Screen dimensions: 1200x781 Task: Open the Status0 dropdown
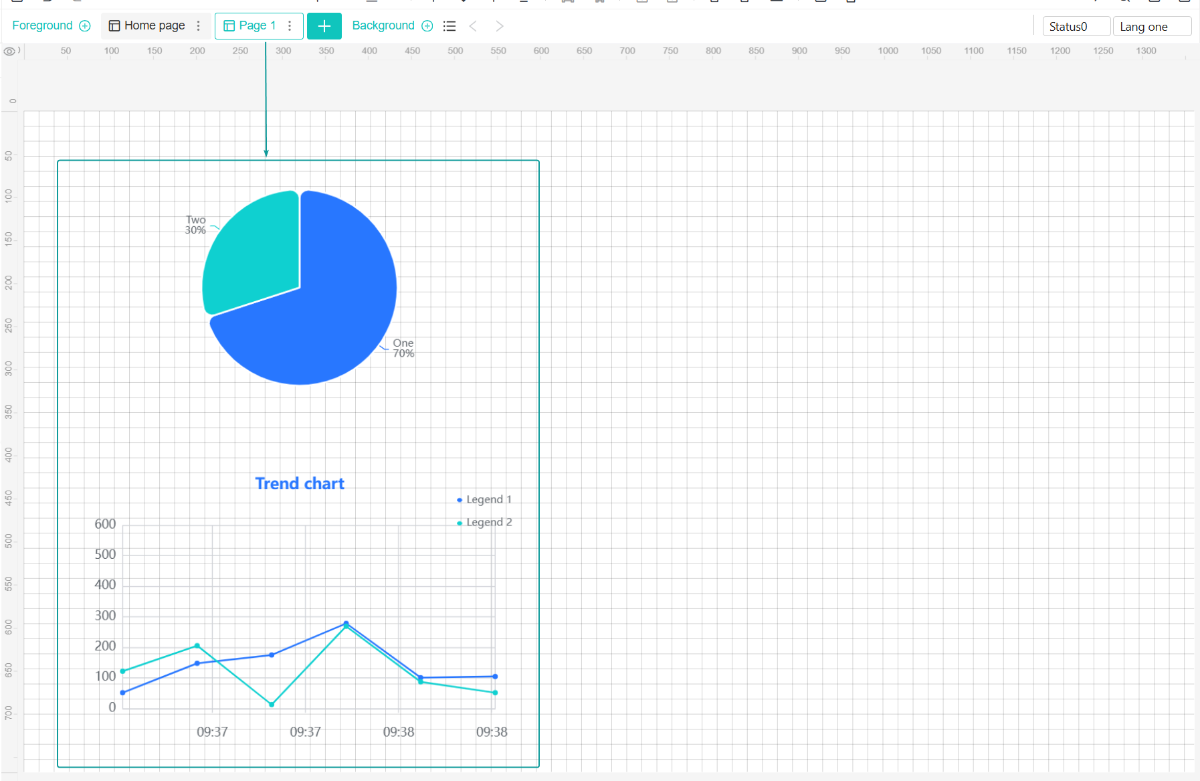point(1076,27)
